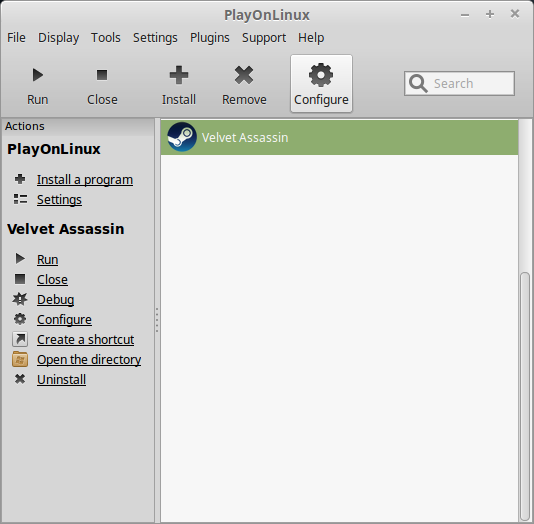Click the Open the directory folder icon

20,359
